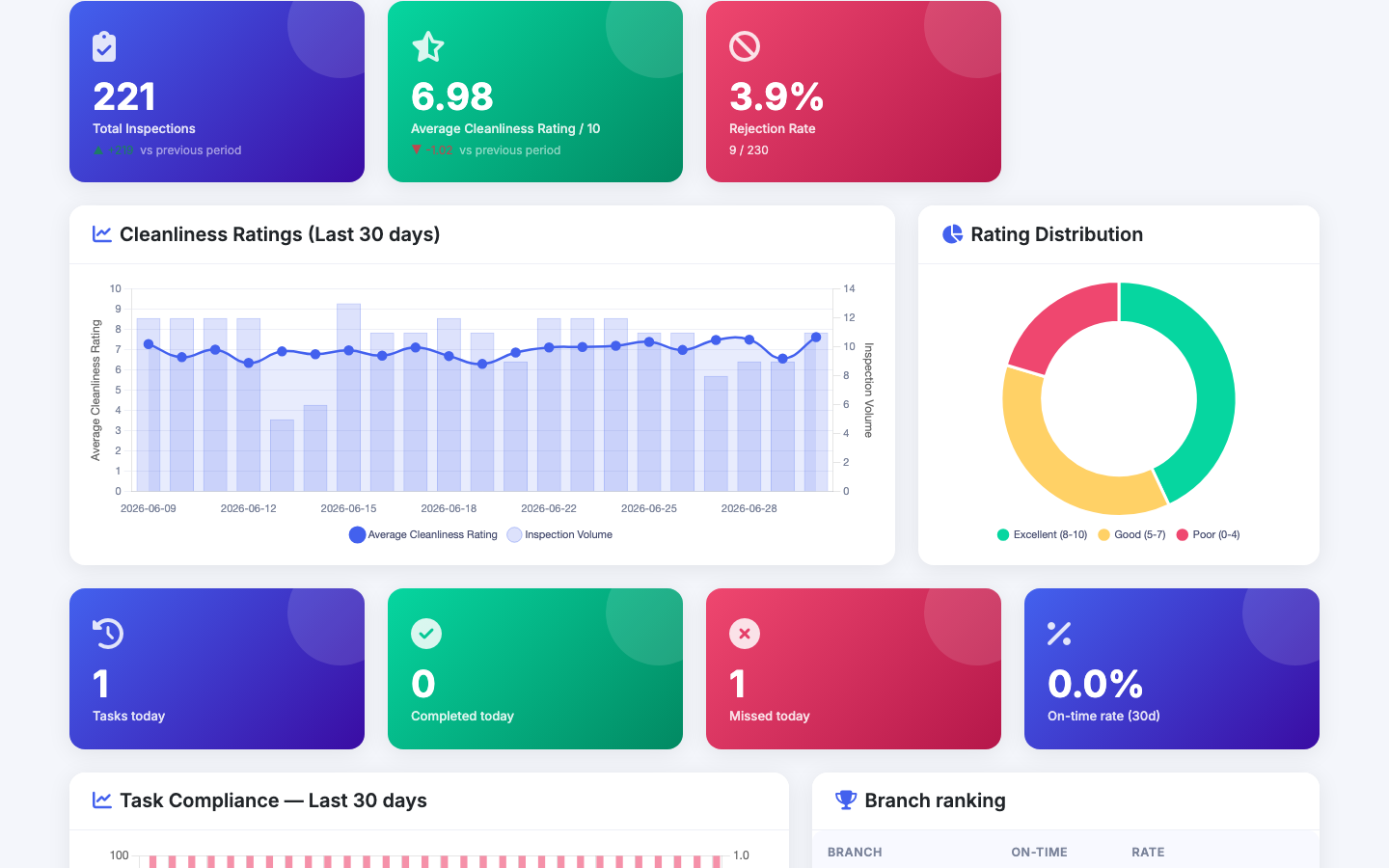Click the clipboard-check icon on Total Inspections card

click(x=104, y=46)
